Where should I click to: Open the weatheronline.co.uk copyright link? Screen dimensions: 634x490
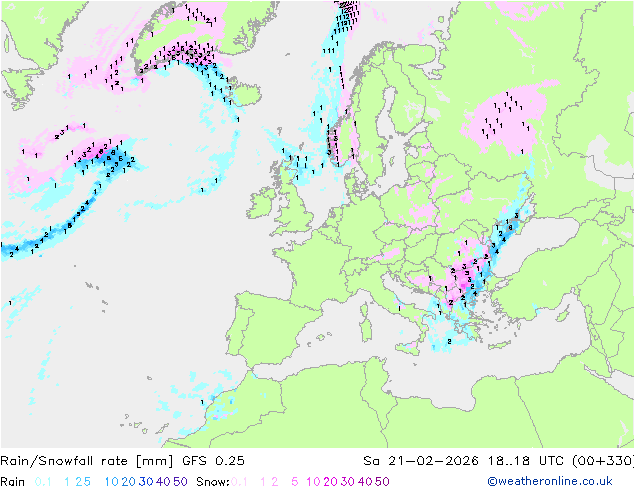[550, 481]
